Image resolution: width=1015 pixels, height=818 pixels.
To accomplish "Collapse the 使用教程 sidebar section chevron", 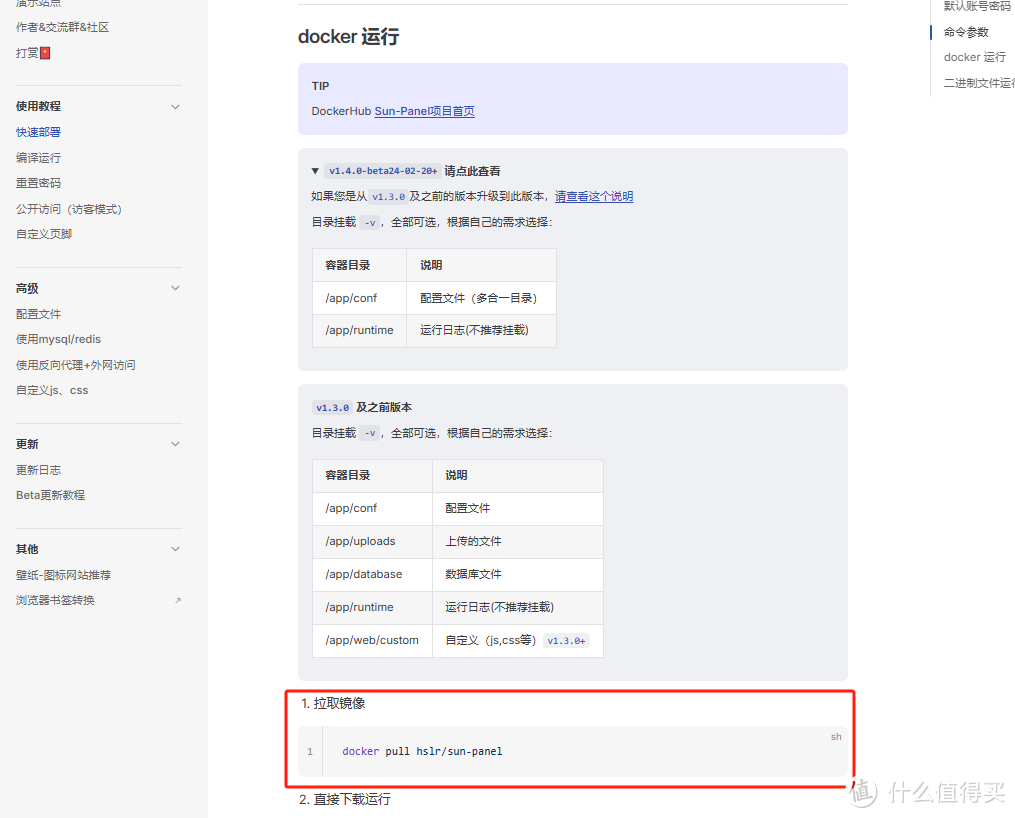I will (x=175, y=107).
